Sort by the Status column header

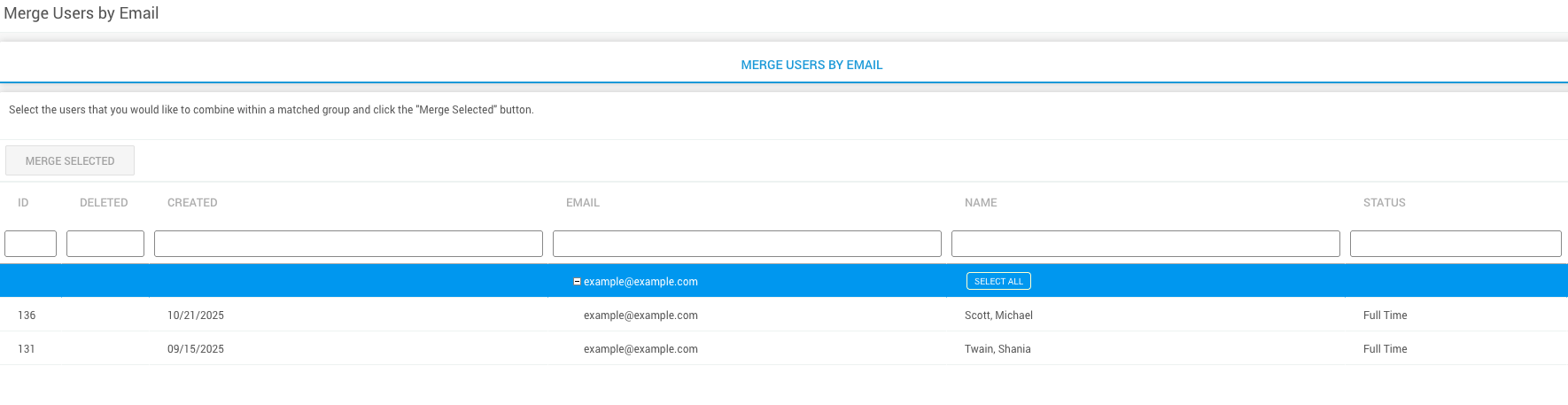pyautogui.click(x=1384, y=203)
